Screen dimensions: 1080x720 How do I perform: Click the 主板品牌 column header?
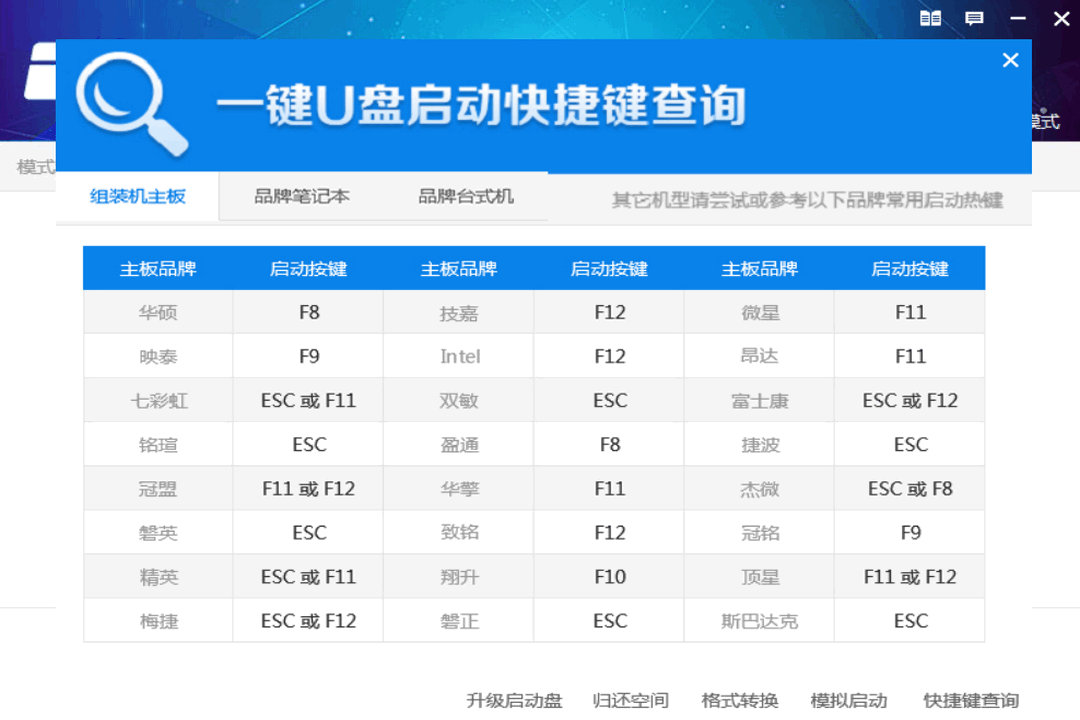pyautogui.click(x=157, y=268)
